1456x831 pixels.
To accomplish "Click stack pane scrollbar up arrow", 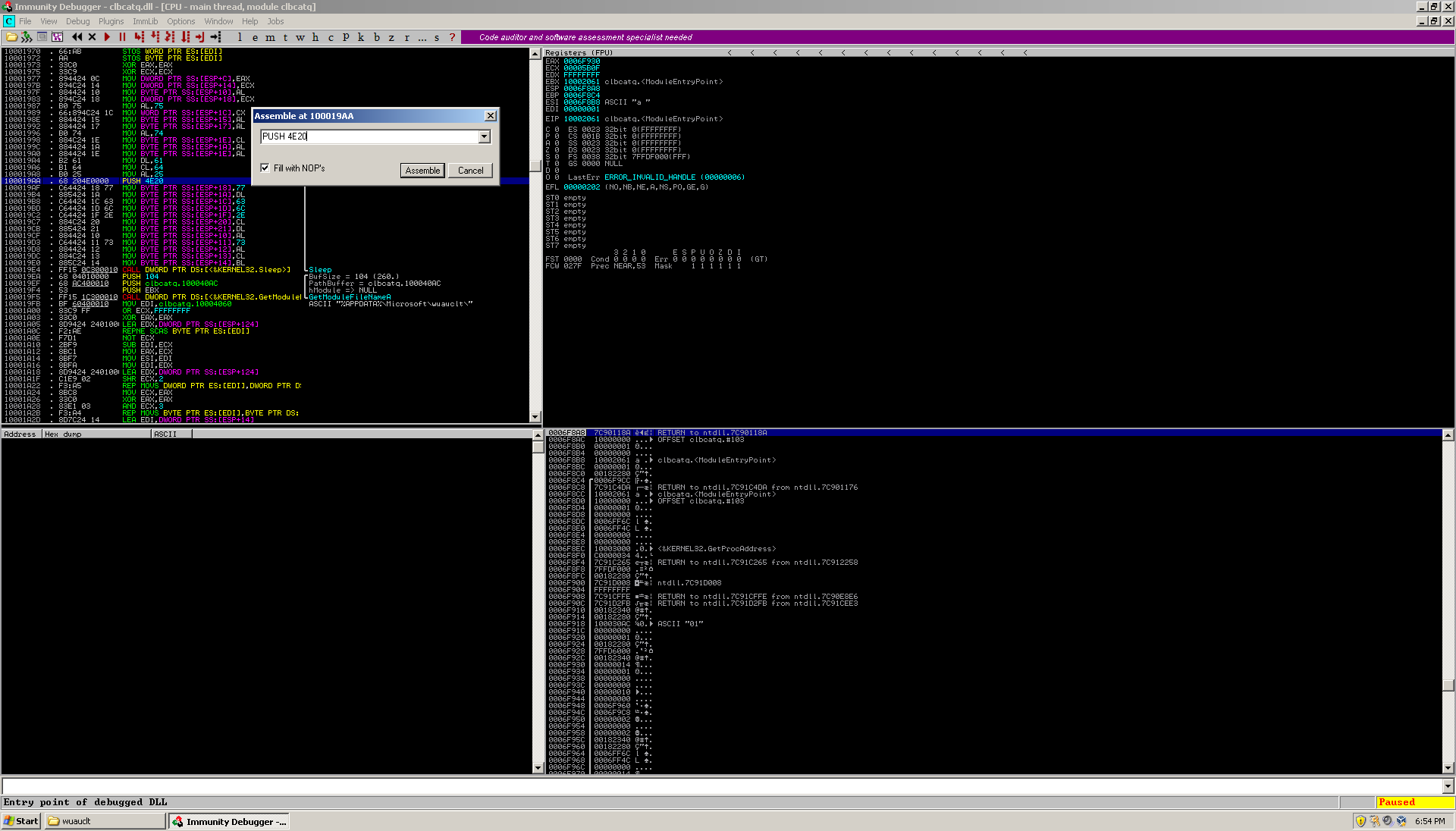I will [x=1448, y=435].
